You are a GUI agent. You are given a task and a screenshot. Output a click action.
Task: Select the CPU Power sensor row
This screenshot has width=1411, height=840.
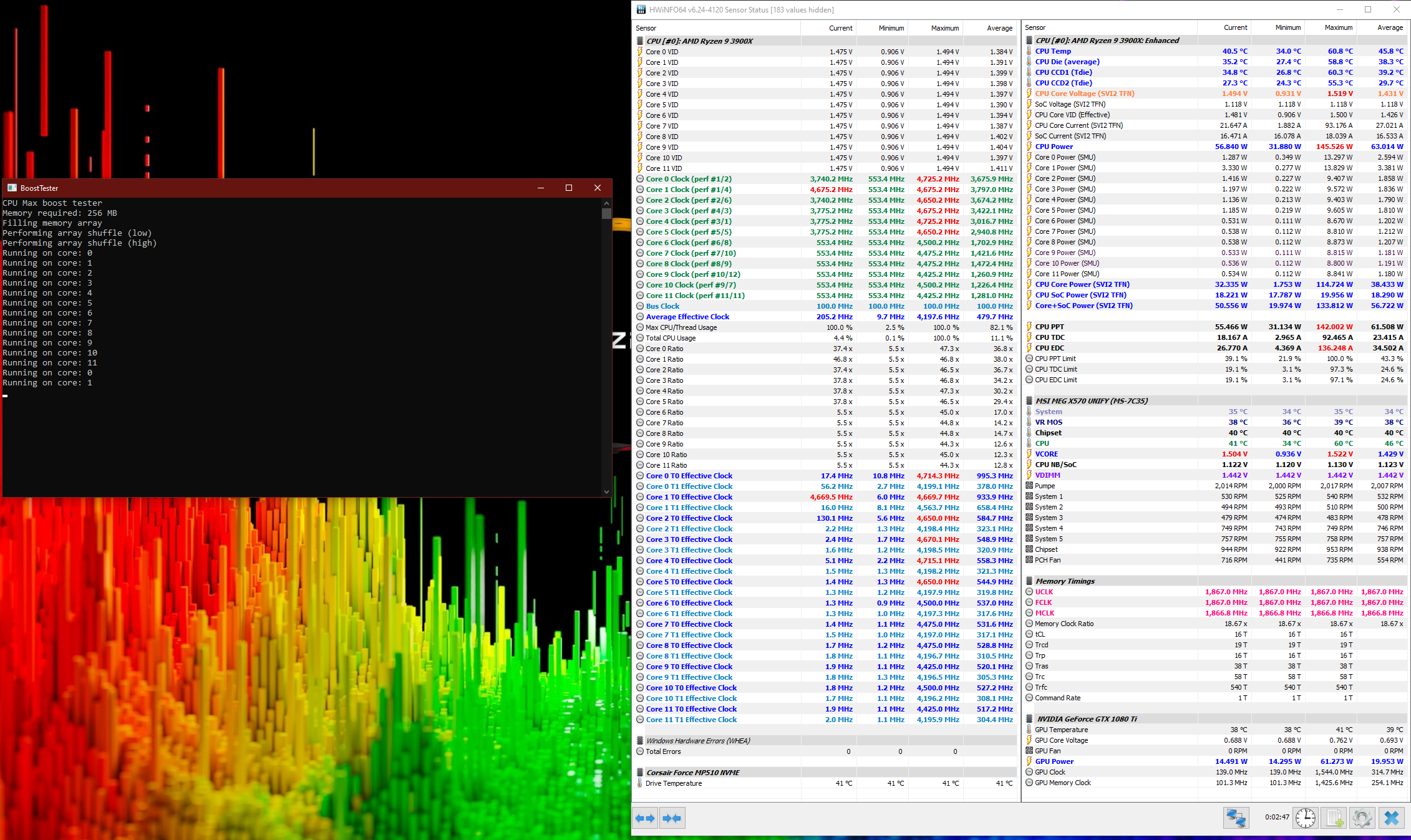[x=1054, y=147]
